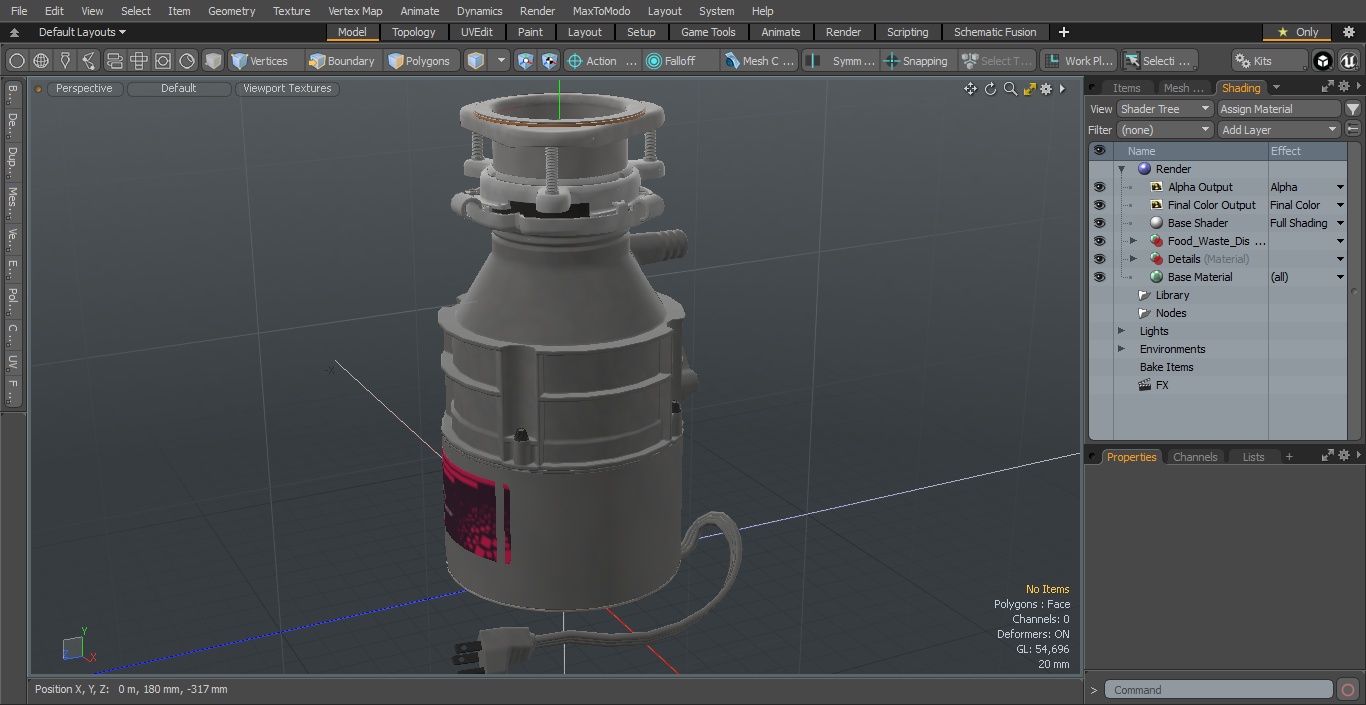
Task: Toggle visibility of Food_Waste_Dis material group
Action: click(x=1099, y=241)
